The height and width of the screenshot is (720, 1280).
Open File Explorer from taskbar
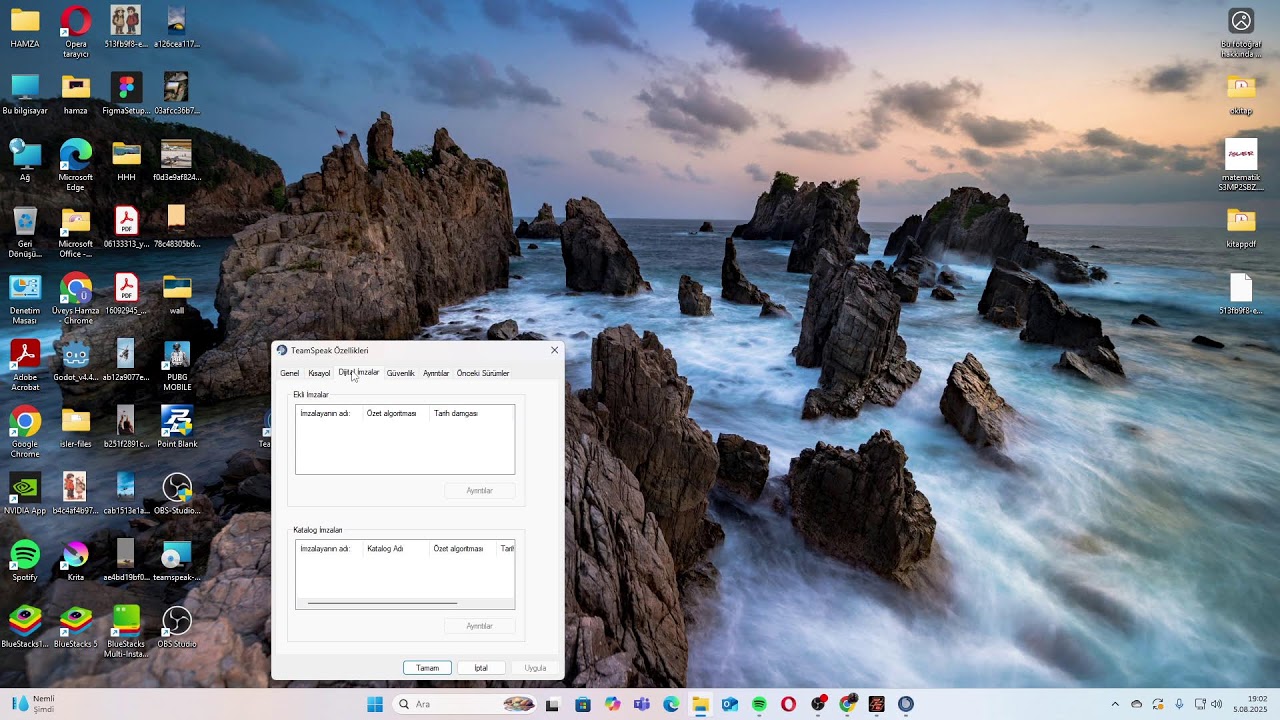(700, 704)
